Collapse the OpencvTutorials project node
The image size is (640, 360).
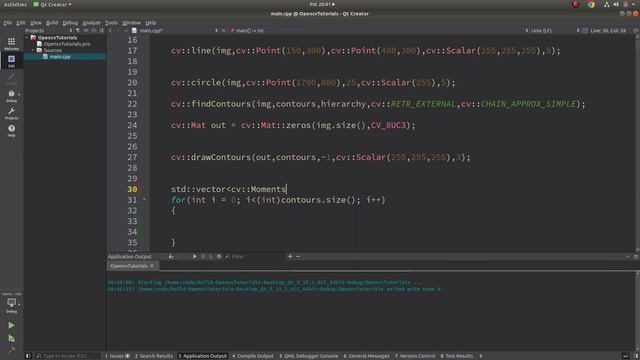27,38
